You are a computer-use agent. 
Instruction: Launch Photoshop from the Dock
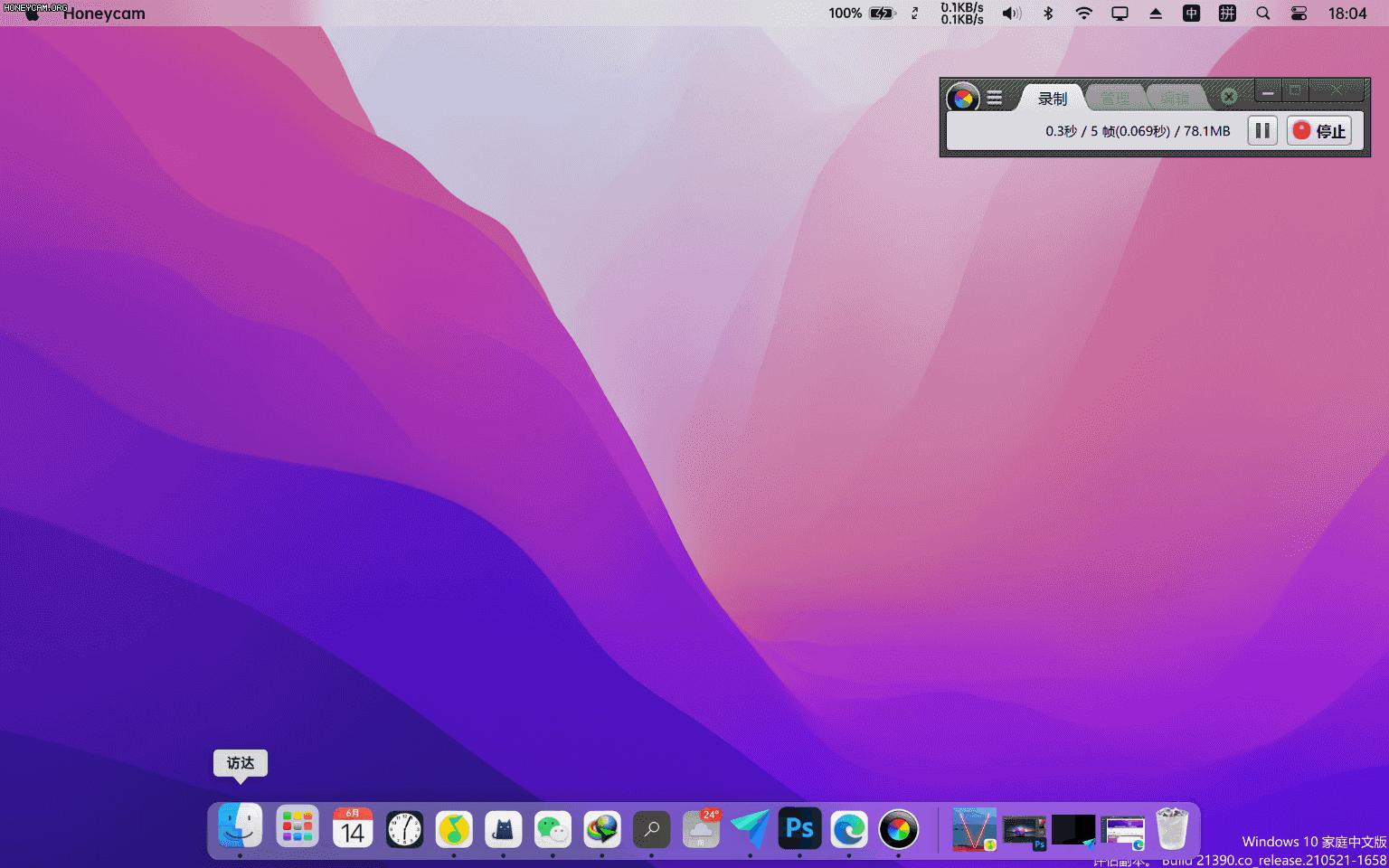[799, 828]
